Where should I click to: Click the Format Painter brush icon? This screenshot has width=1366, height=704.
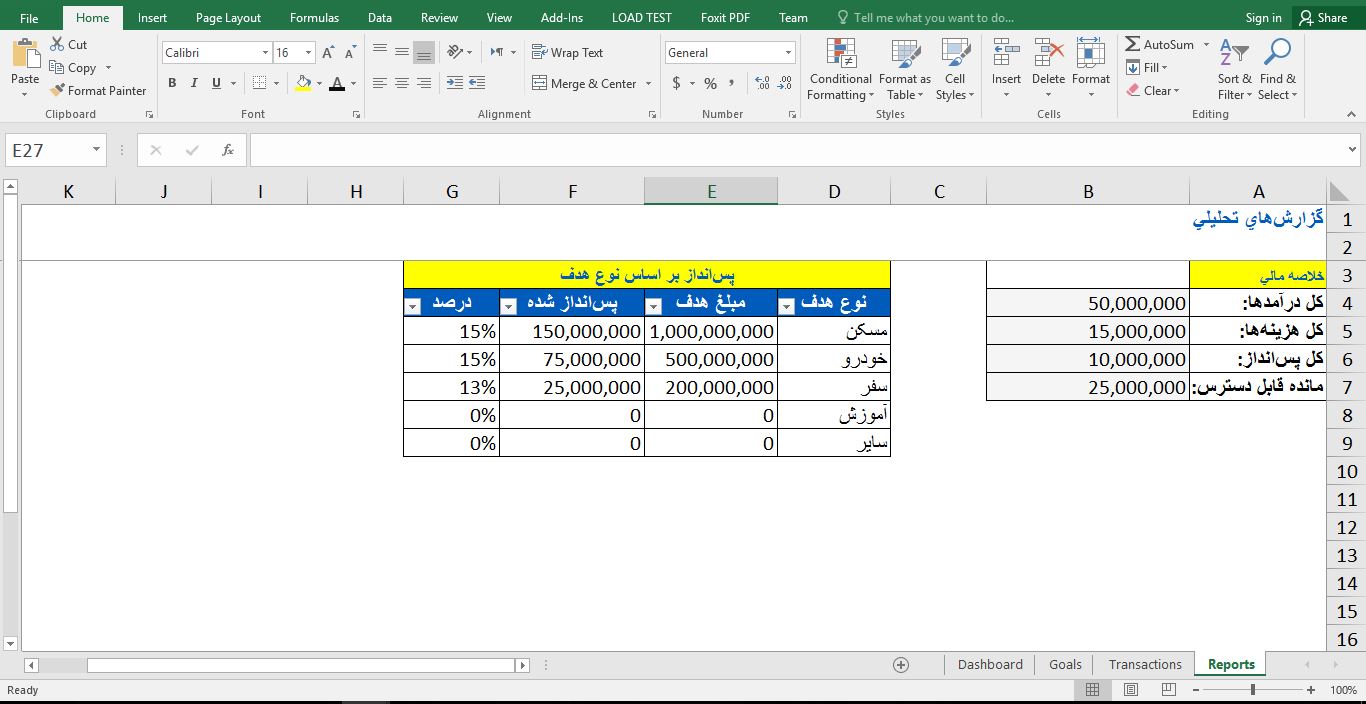pos(58,91)
